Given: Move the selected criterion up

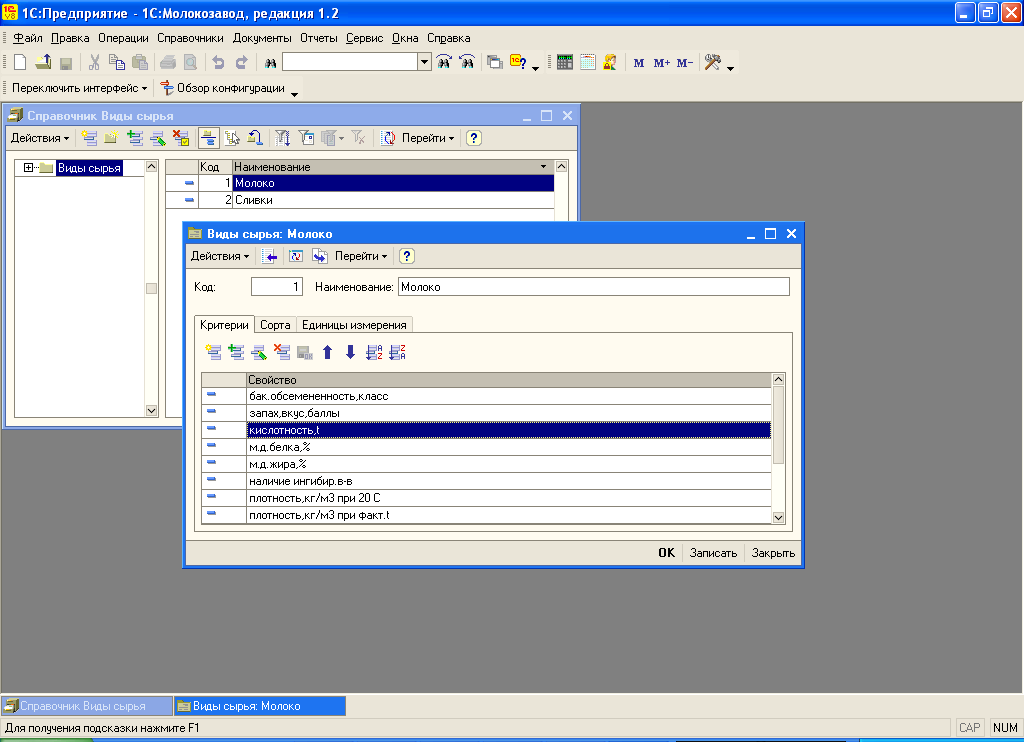Looking at the screenshot, I should 328,353.
